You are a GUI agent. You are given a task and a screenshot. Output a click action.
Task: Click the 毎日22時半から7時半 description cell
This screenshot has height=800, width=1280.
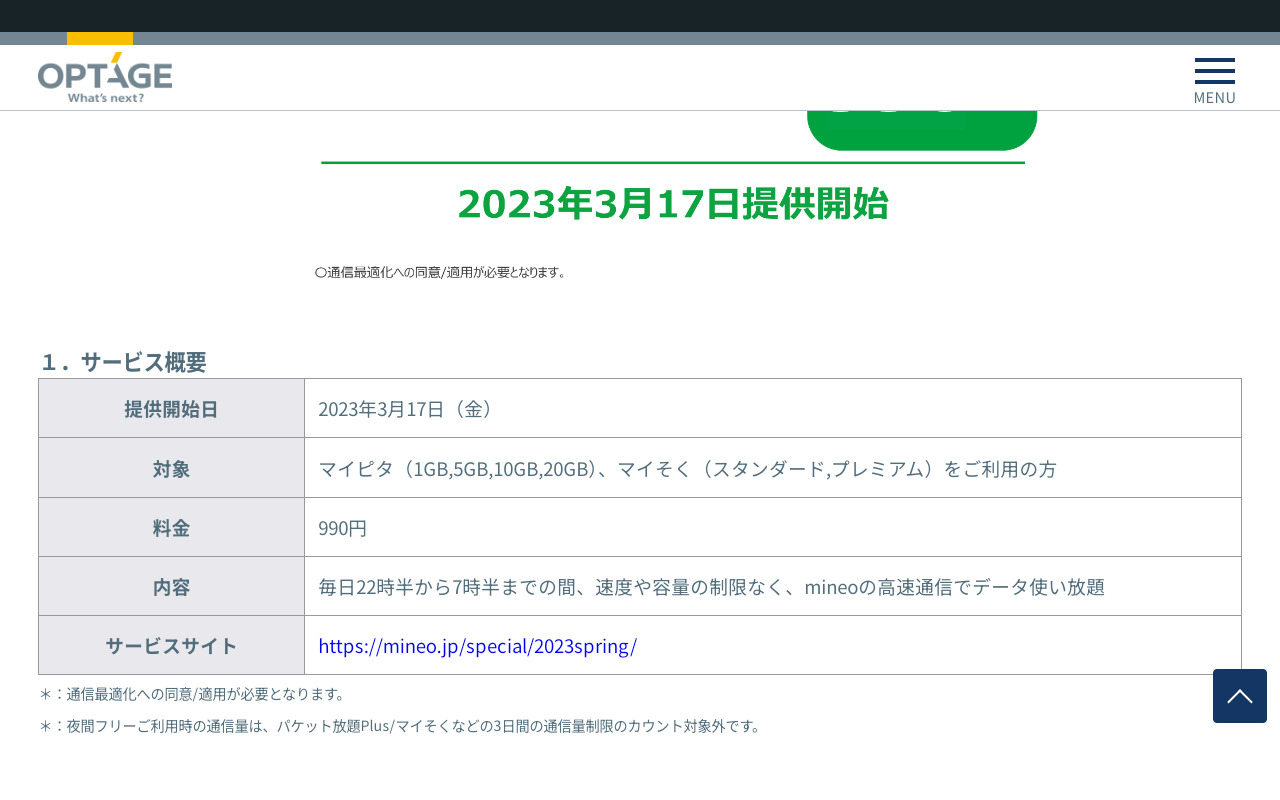tap(711, 587)
